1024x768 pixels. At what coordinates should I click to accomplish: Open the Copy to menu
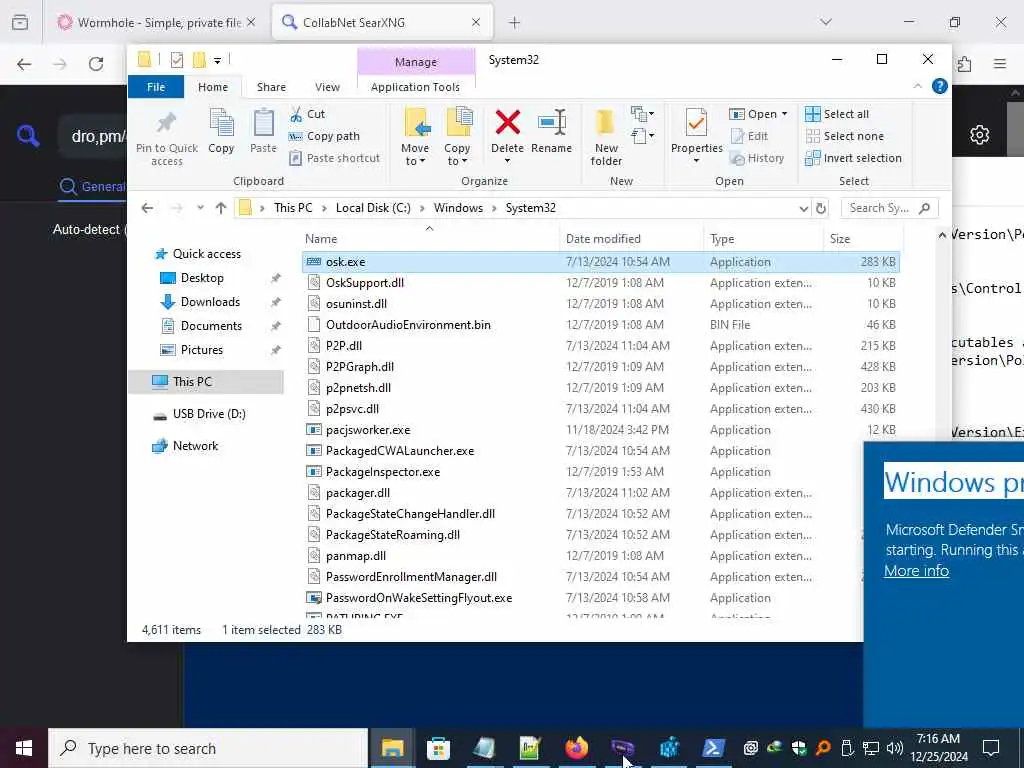point(457,136)
